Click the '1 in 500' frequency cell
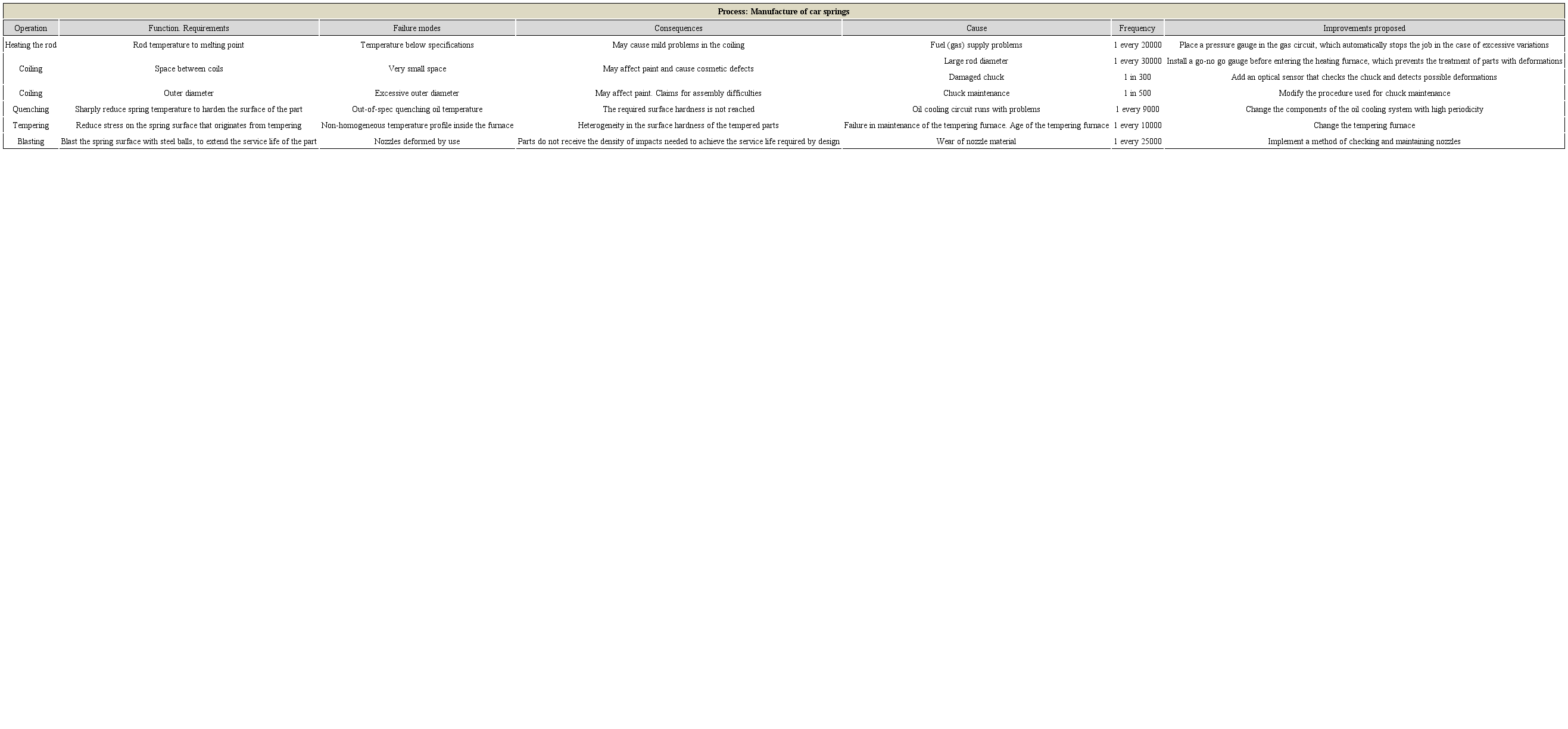 point(1137,94)
